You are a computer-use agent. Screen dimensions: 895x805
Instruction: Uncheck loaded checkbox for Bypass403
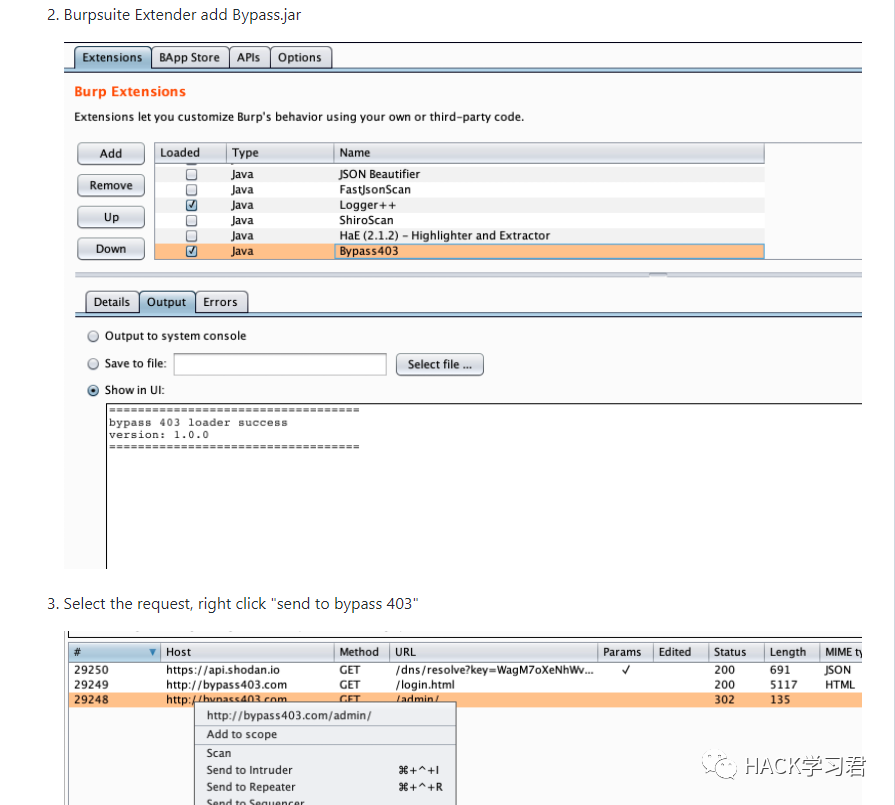click(192, 251)
